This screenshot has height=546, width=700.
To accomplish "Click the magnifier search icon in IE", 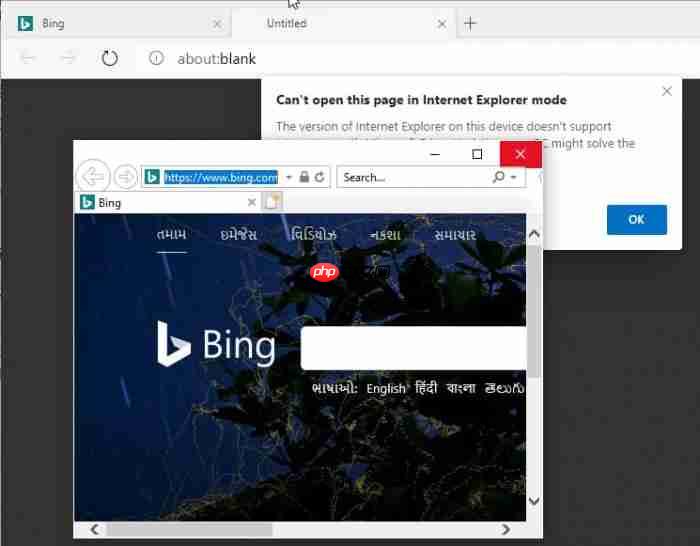I will pos(498,177).
